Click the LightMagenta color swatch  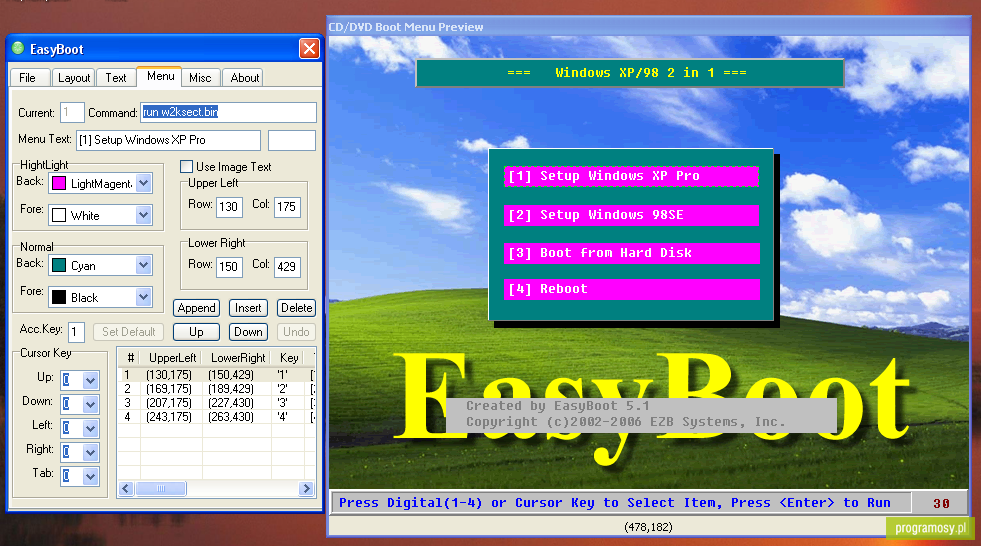[59, 183]
